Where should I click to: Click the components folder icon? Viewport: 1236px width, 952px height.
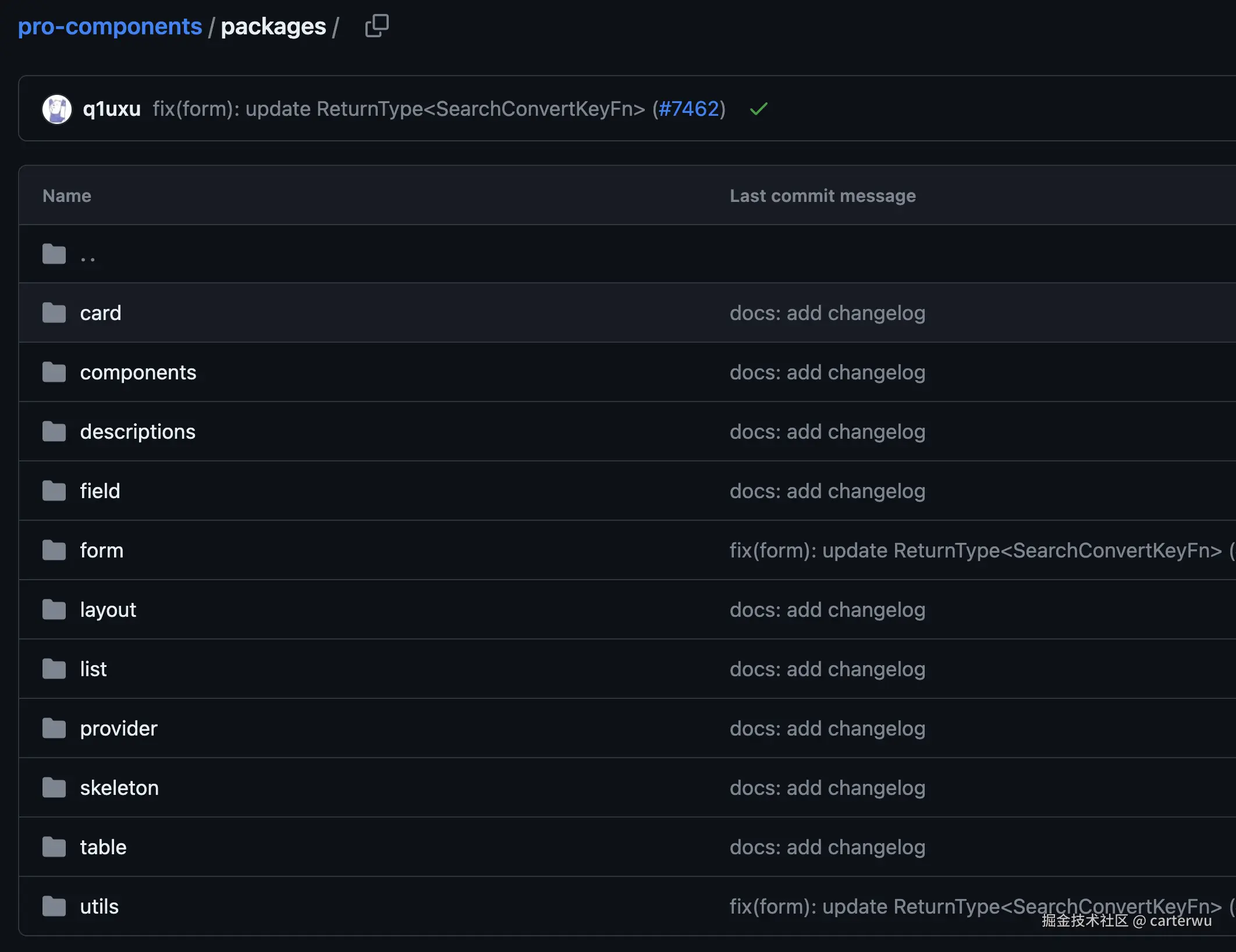[54, 372]
